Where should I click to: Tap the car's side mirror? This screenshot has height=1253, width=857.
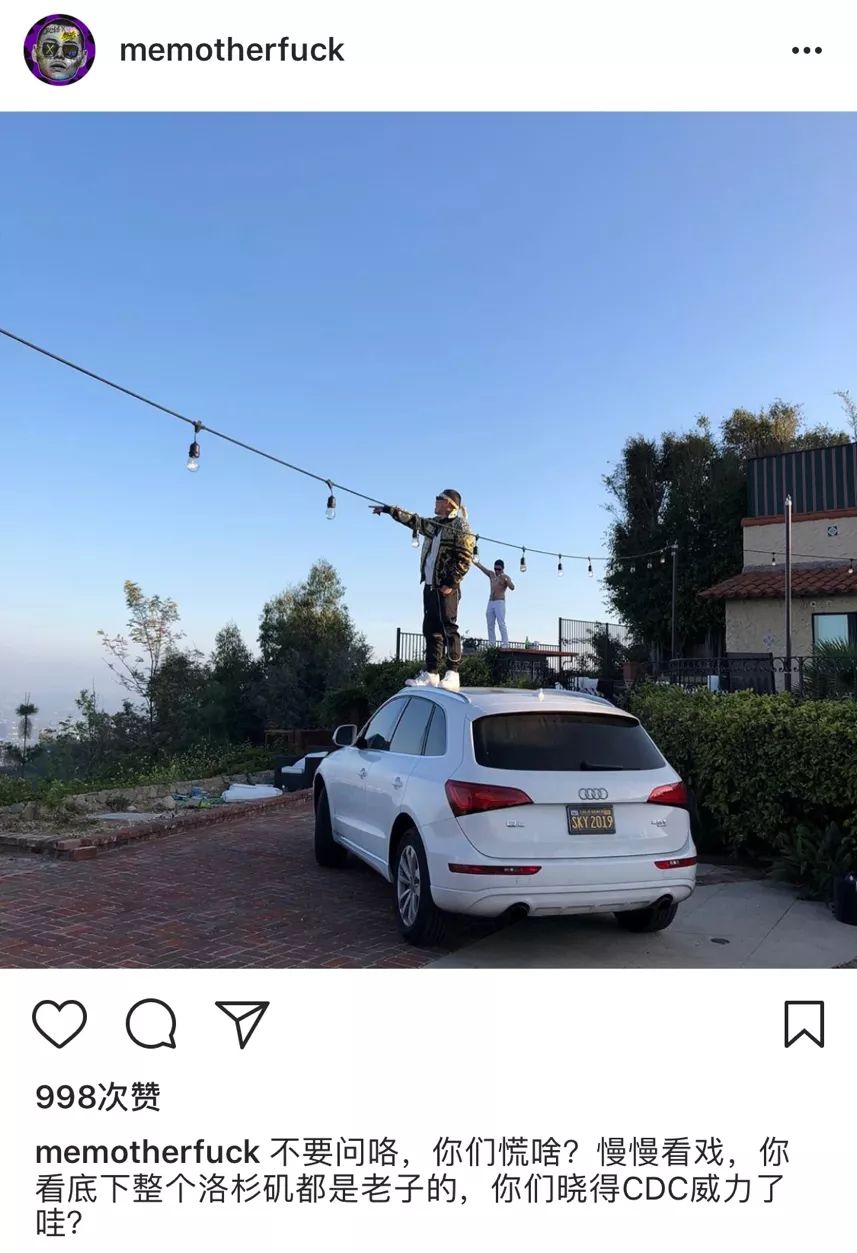[344, 735]
